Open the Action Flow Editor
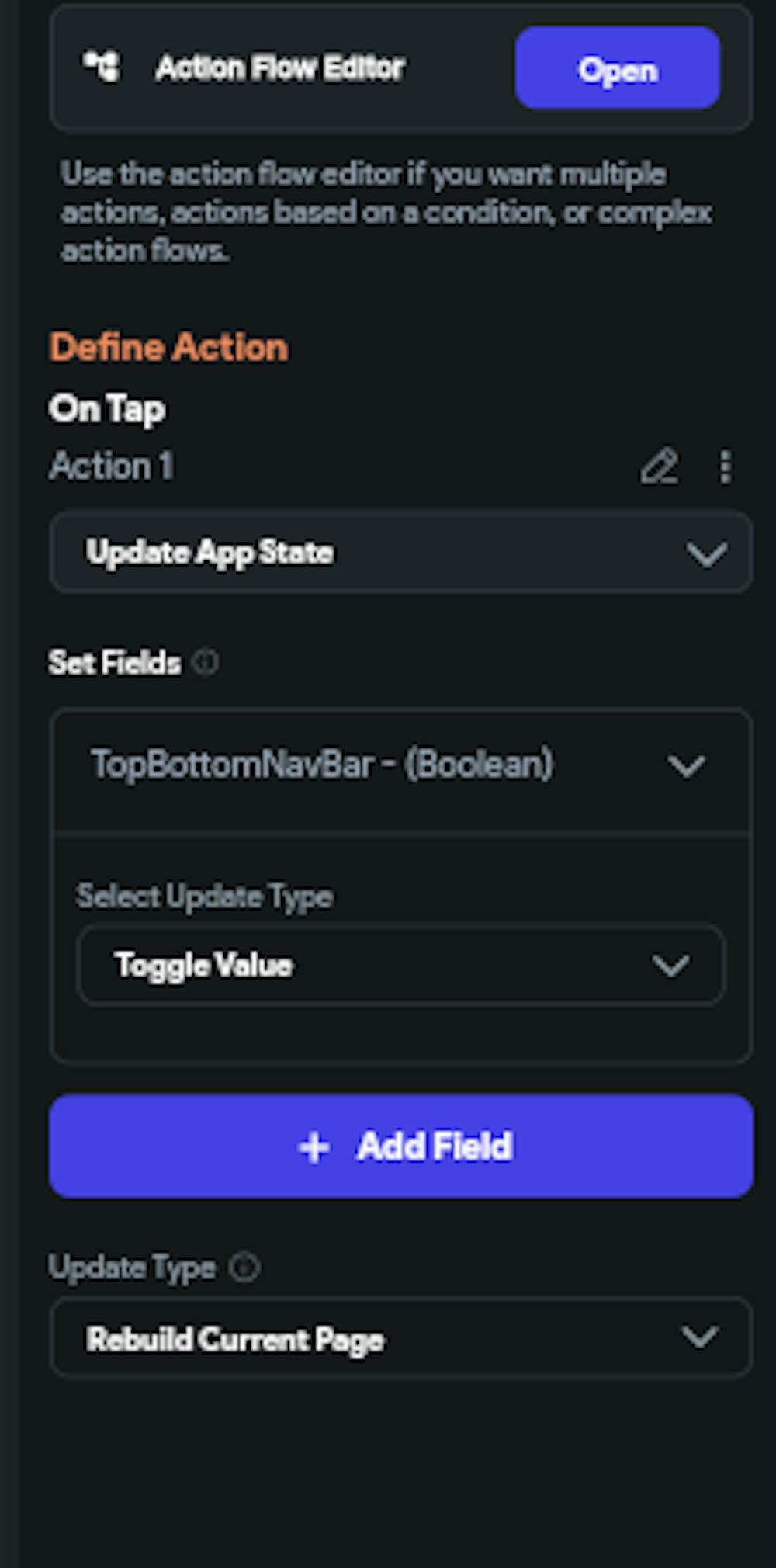Image resolution: width=776 pixels, height=1568 pixels. (617, 68)
